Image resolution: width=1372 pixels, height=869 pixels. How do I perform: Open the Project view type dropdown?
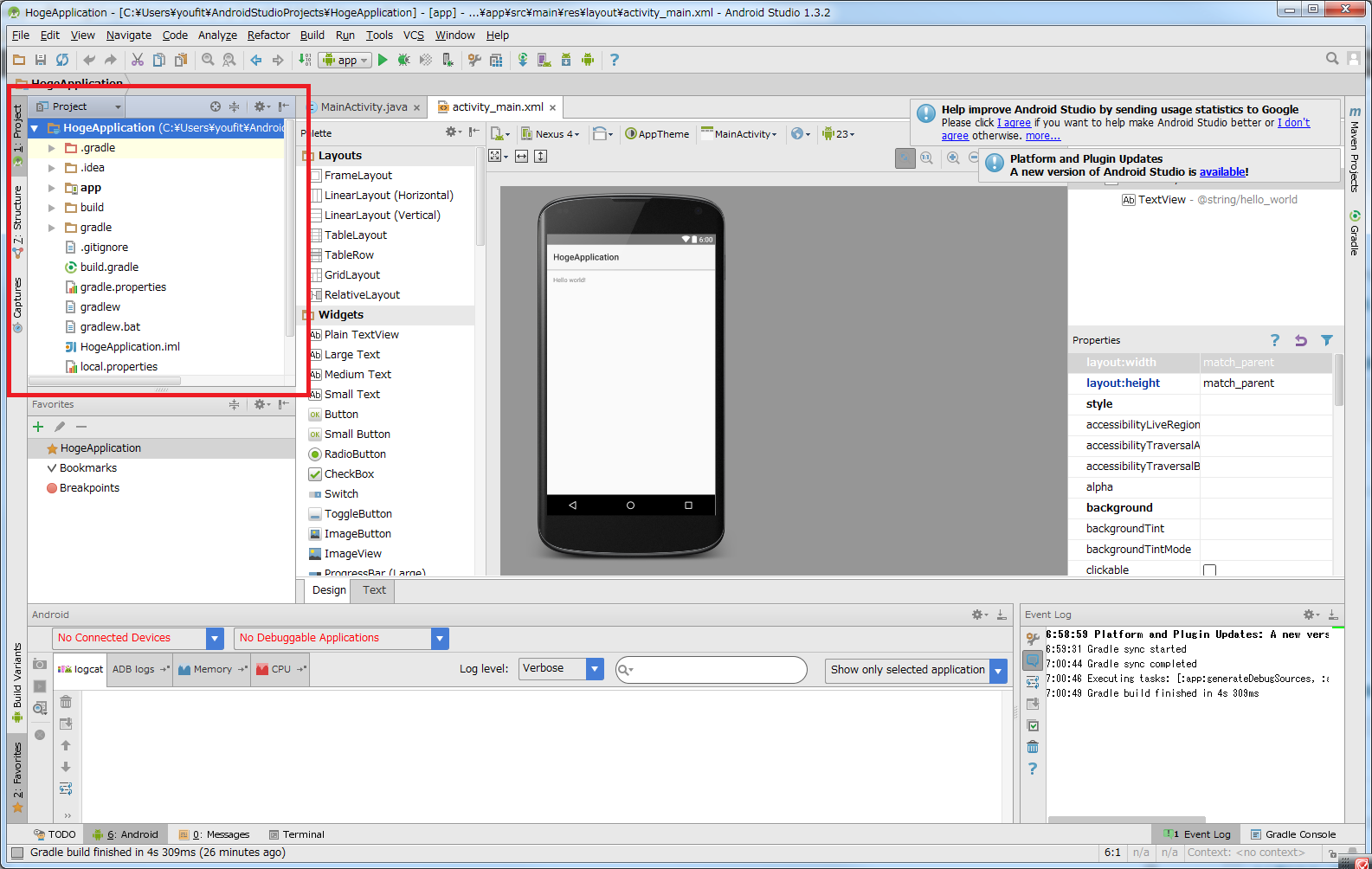[x=78, y=106]
